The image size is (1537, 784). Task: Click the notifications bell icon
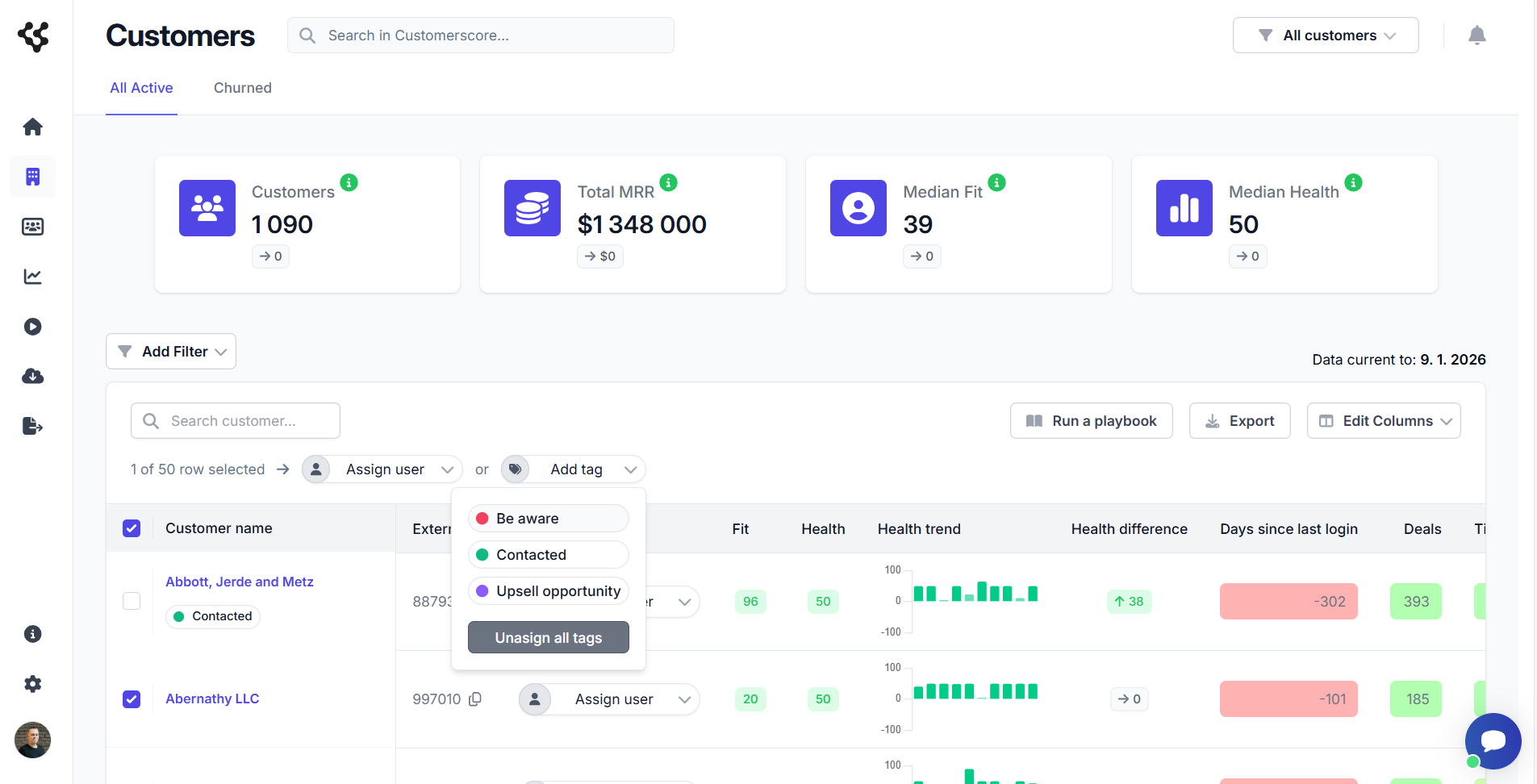tap(1476, 35)
